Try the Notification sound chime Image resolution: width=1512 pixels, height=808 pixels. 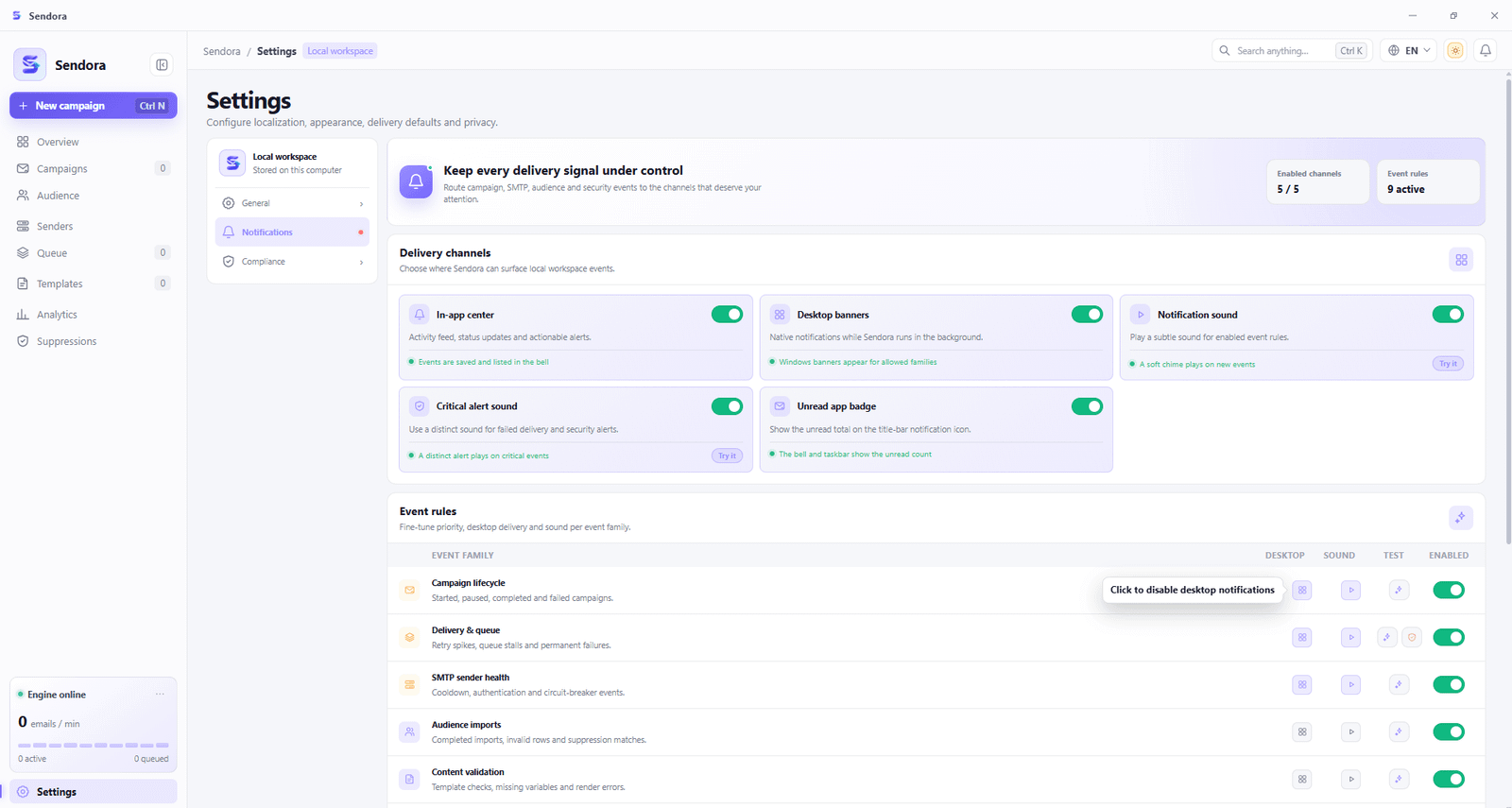pyautogui.click(x=1448, y=364)
